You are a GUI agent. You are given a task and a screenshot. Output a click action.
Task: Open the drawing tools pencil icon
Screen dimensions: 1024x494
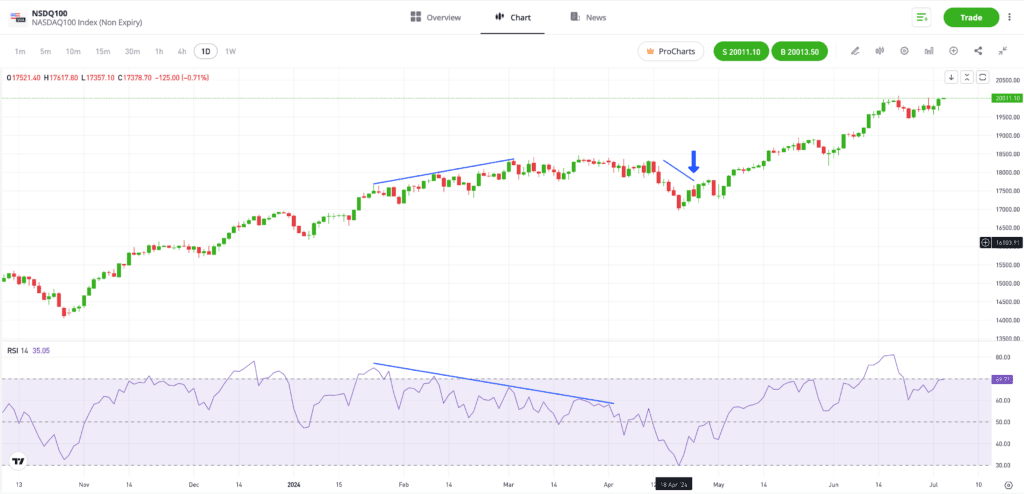pos(855,51)
